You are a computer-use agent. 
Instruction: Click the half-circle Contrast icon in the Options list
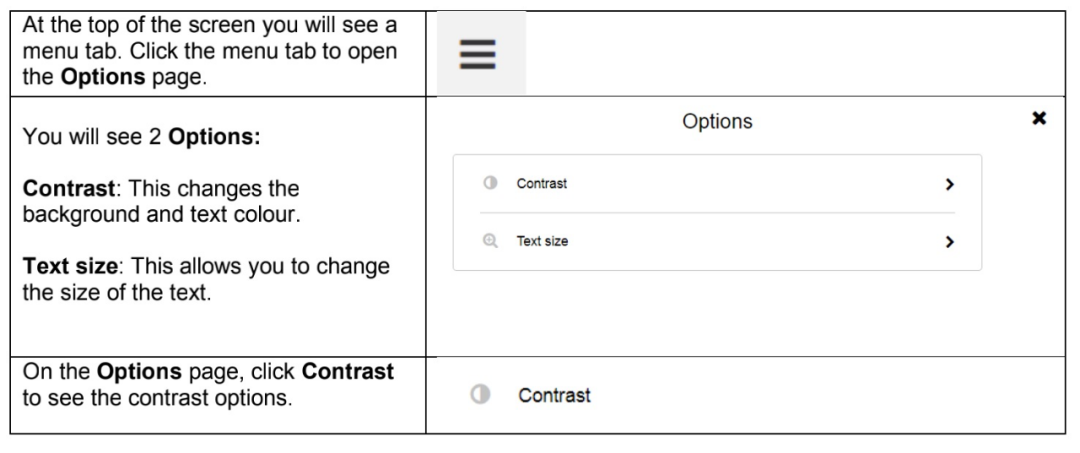490,183
